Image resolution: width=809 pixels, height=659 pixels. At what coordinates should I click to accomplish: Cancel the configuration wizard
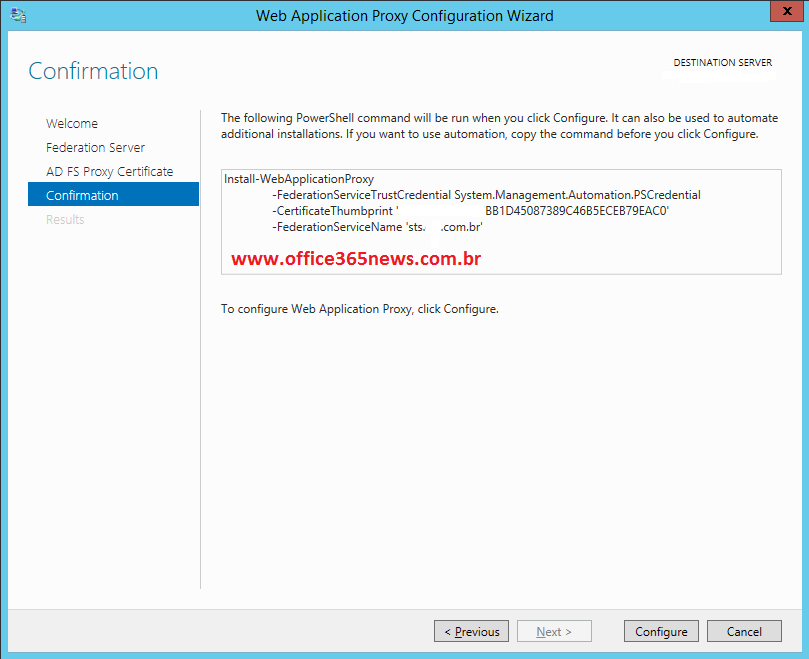point(744,632)
